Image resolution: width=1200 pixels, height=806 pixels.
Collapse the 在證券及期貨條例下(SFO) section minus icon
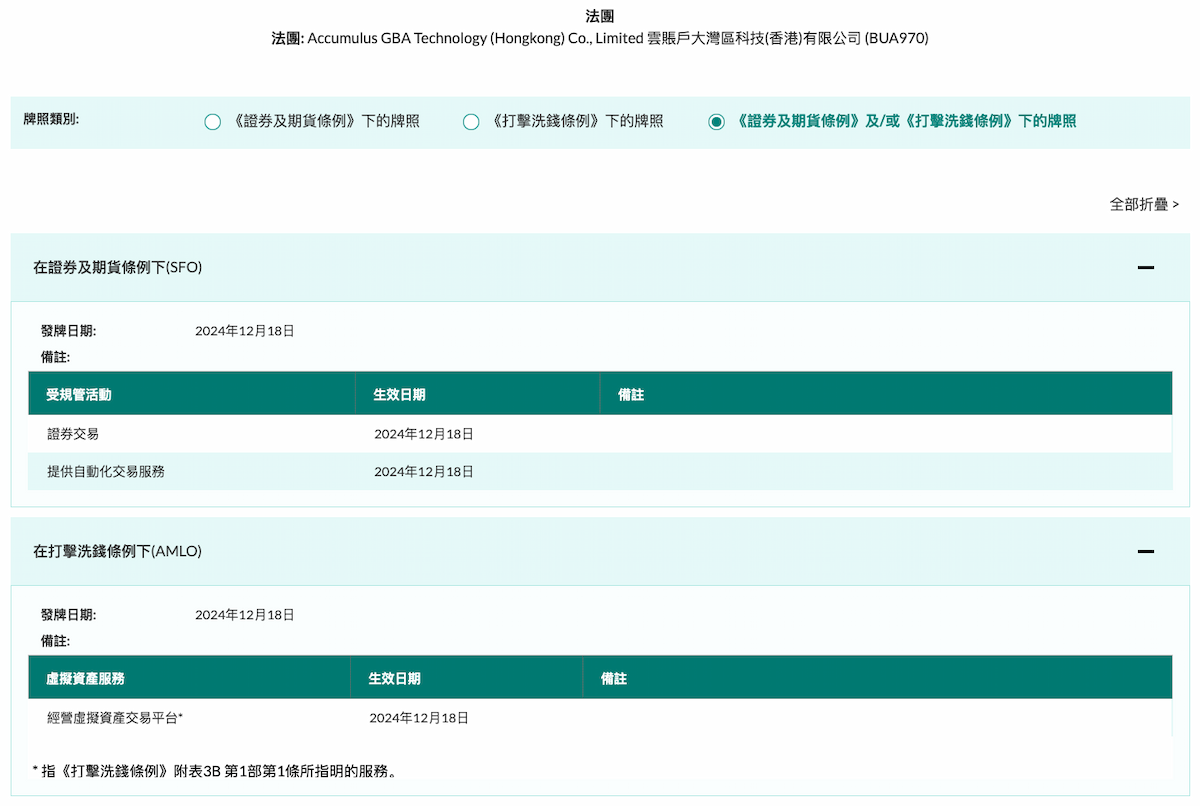coord(1146,267)
